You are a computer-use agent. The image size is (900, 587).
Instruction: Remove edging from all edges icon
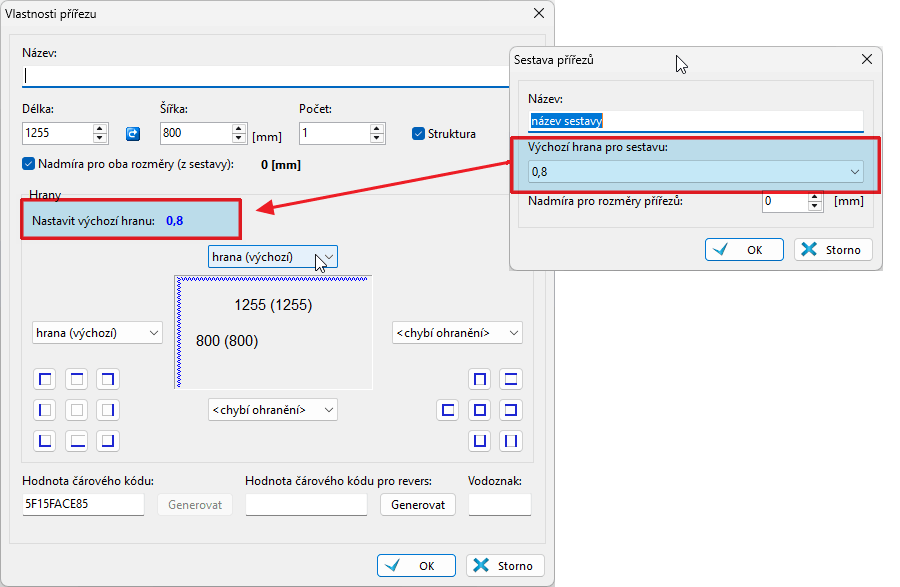(x=76, y=410)
